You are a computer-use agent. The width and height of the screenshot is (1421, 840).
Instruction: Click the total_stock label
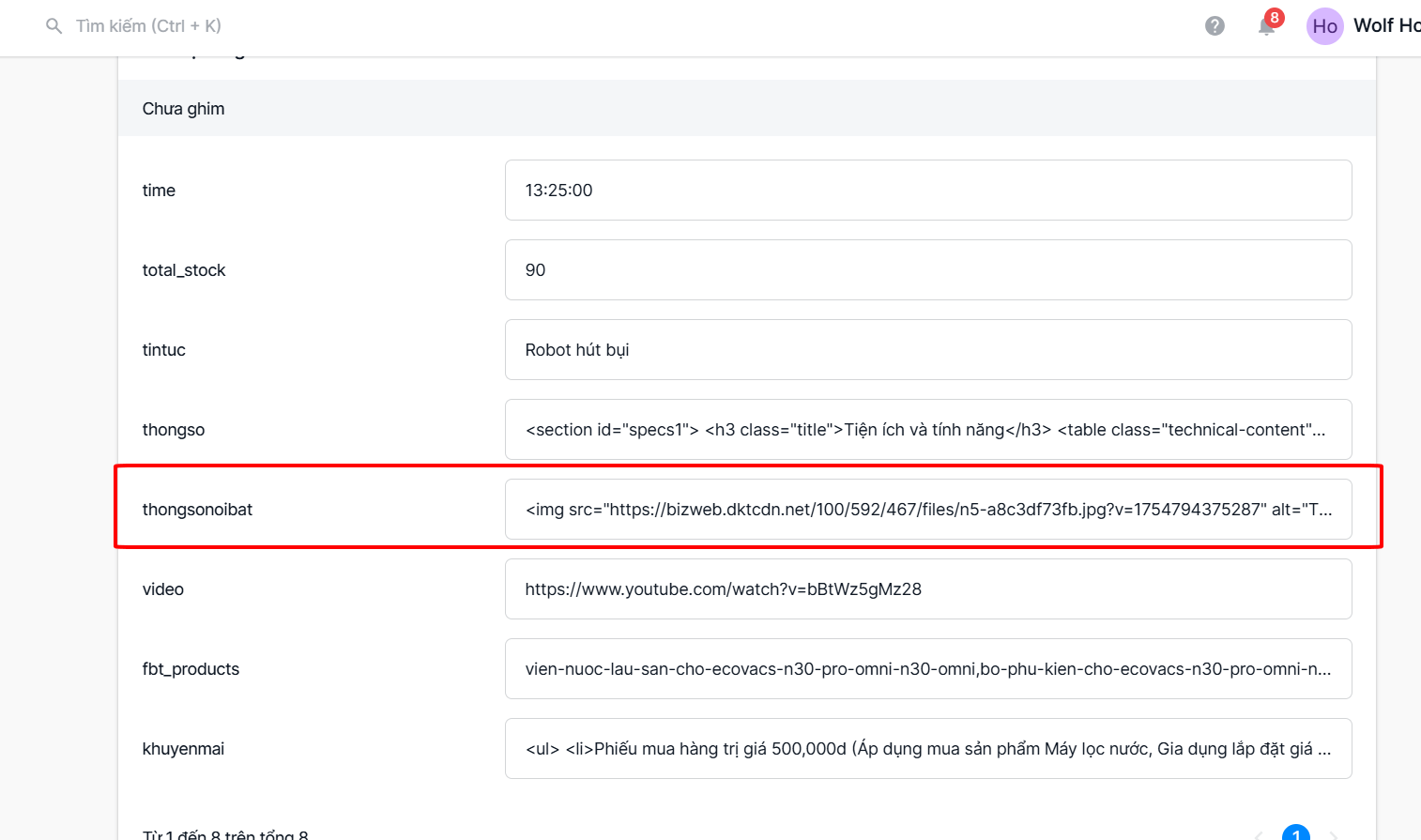point(184,270)
